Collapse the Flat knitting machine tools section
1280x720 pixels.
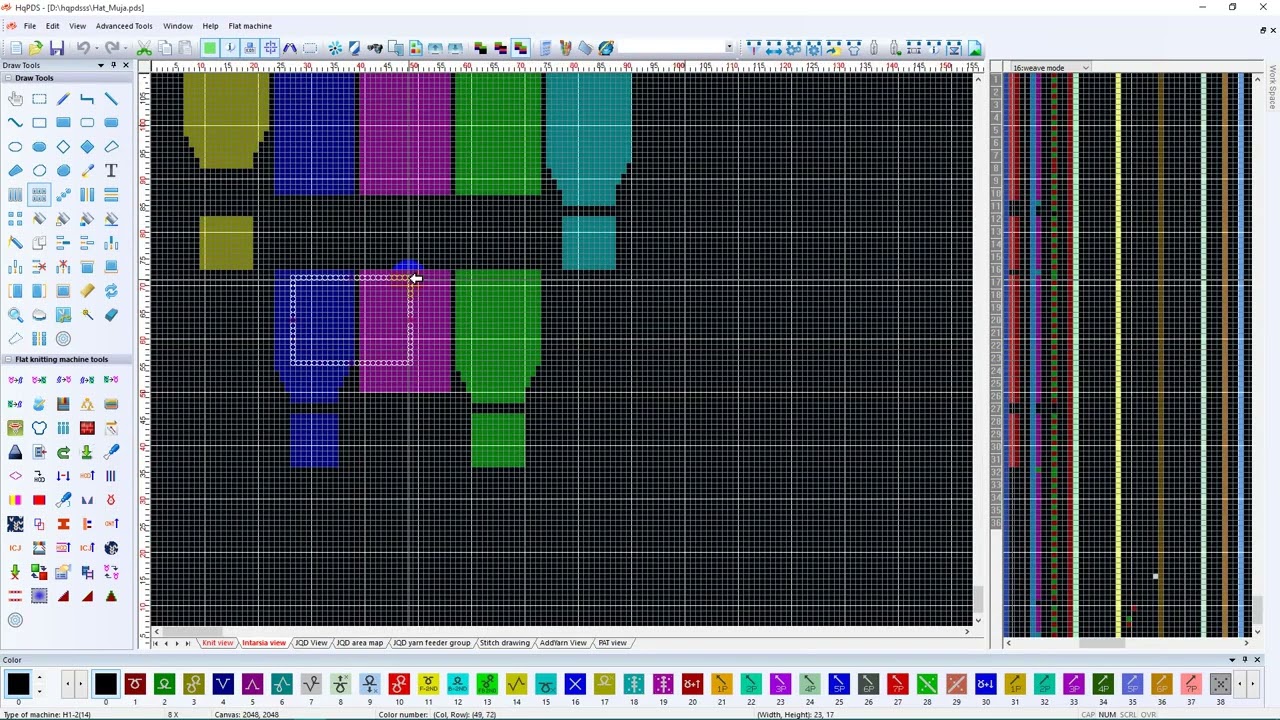tap(8, 359)
